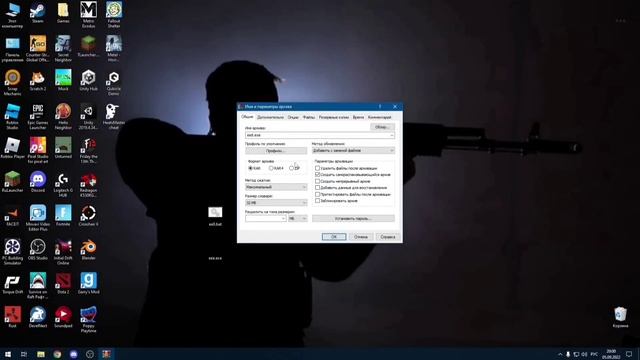Launch Unturned from desktop
The width and height of the screenshot is (640, 360).
[63, 149]
